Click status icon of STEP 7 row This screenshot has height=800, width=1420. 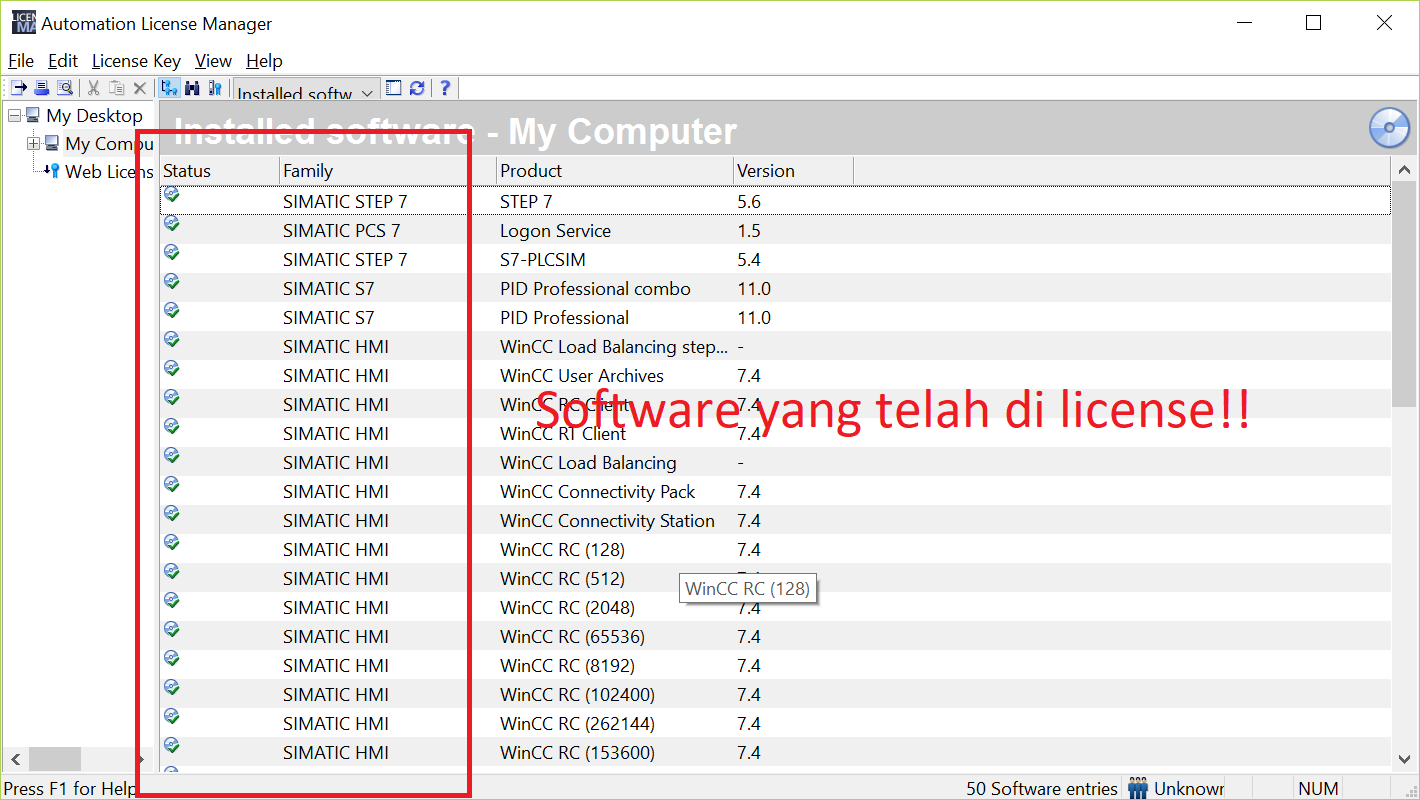tap(172, 195)
